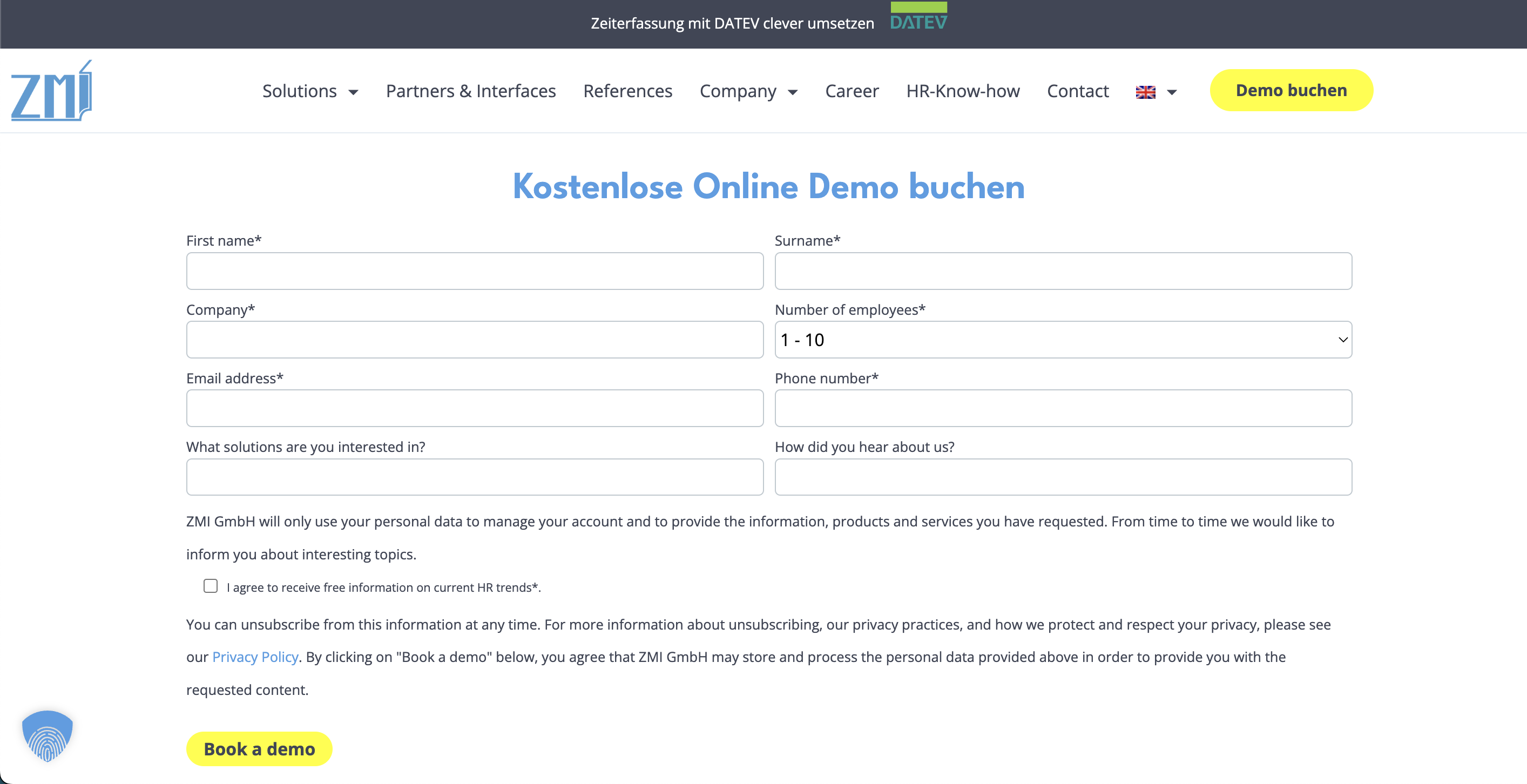Open the Privacy Policy link

255,657
